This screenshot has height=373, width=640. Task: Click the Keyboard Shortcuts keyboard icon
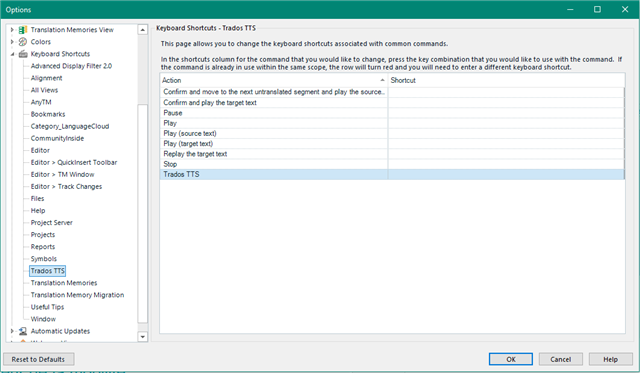[x=23, y=54]
